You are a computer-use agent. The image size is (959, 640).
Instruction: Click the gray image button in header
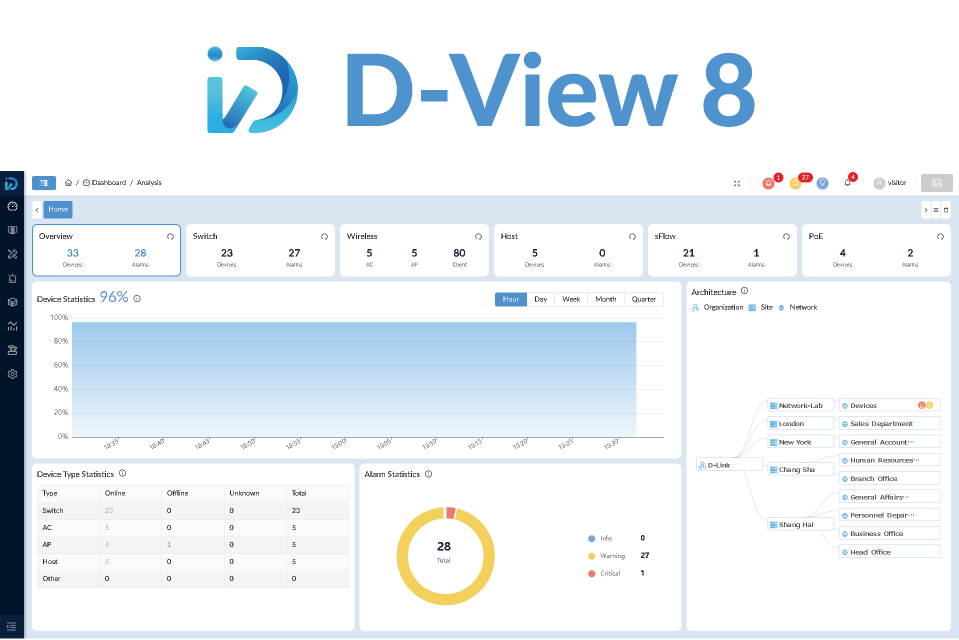click(937, 183)
